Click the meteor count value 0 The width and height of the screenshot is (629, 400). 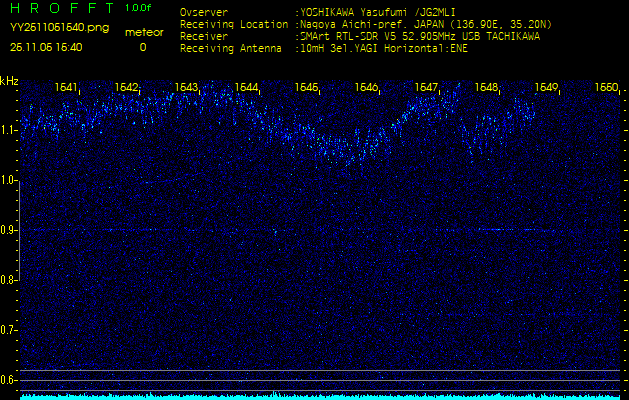click(142, 47)
